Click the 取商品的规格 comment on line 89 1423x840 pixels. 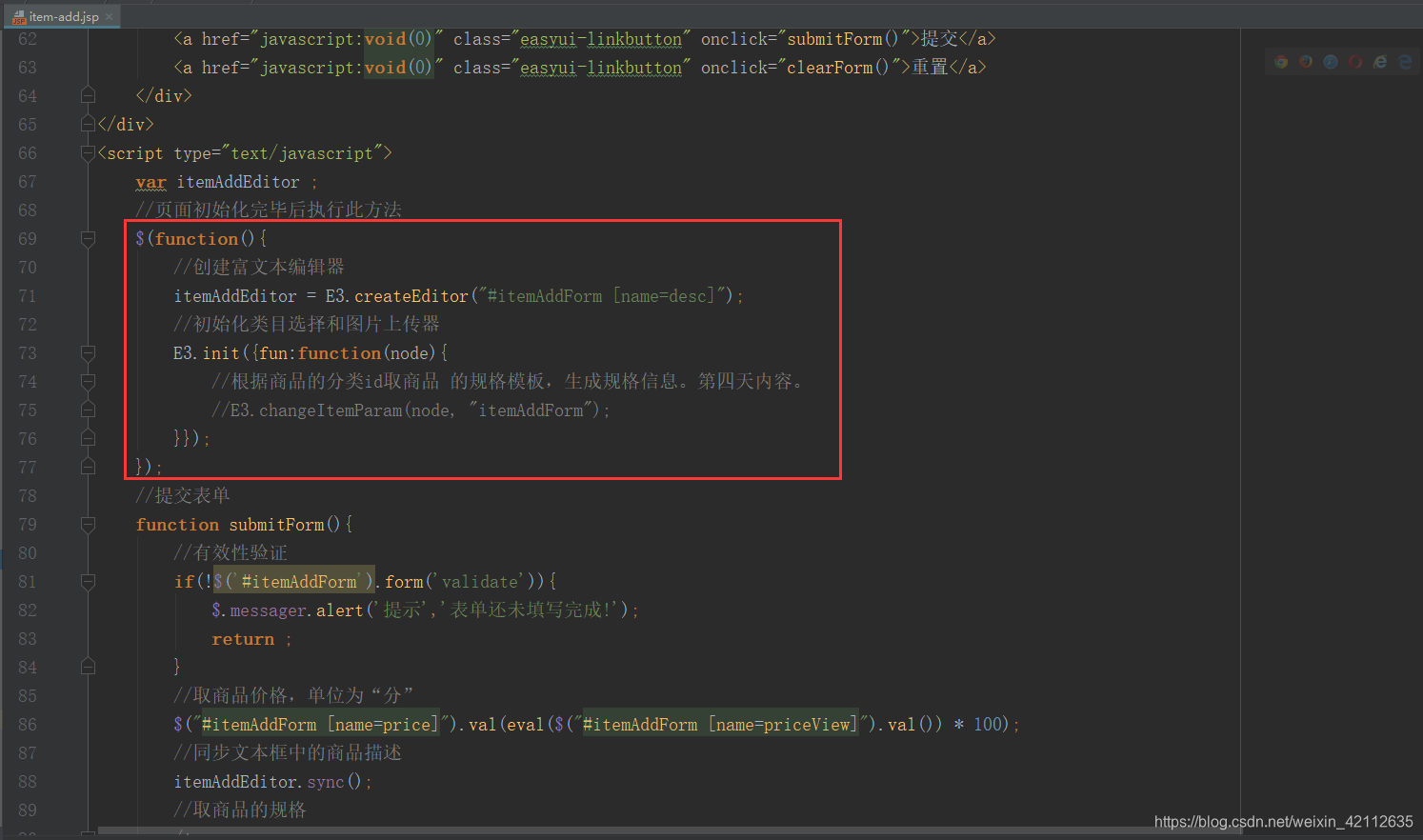pos(240,810)
